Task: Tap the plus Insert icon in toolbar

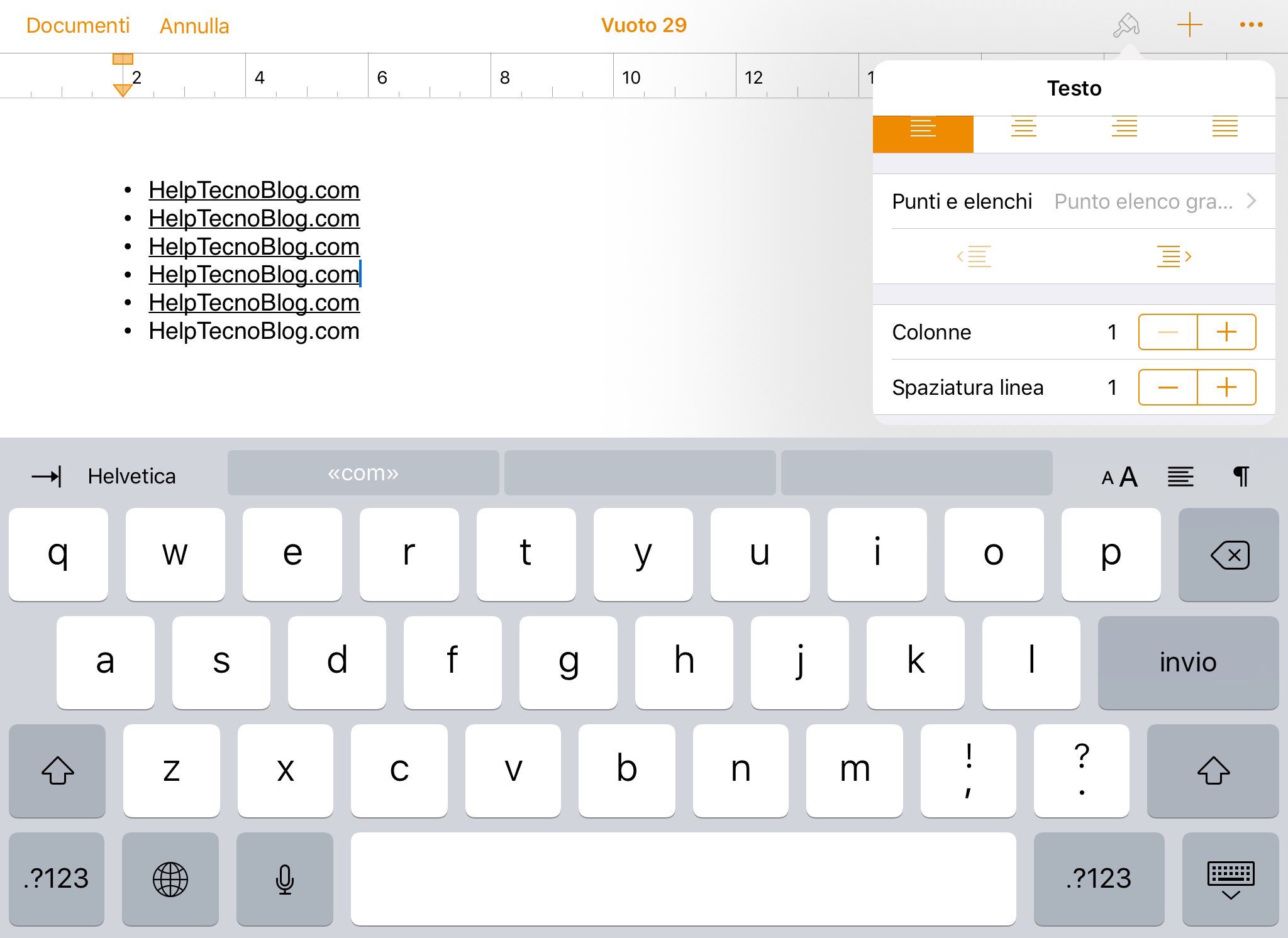Action: [x=1189, y=26]
